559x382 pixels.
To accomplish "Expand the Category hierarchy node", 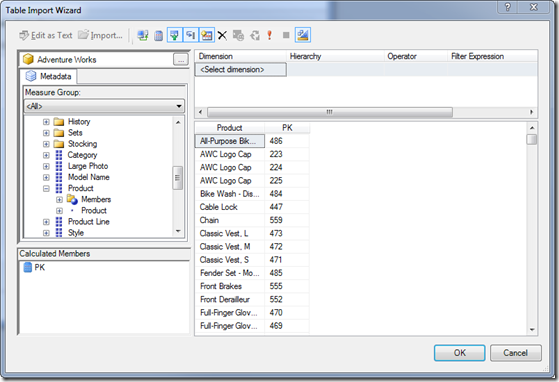I will pos(46,155).
